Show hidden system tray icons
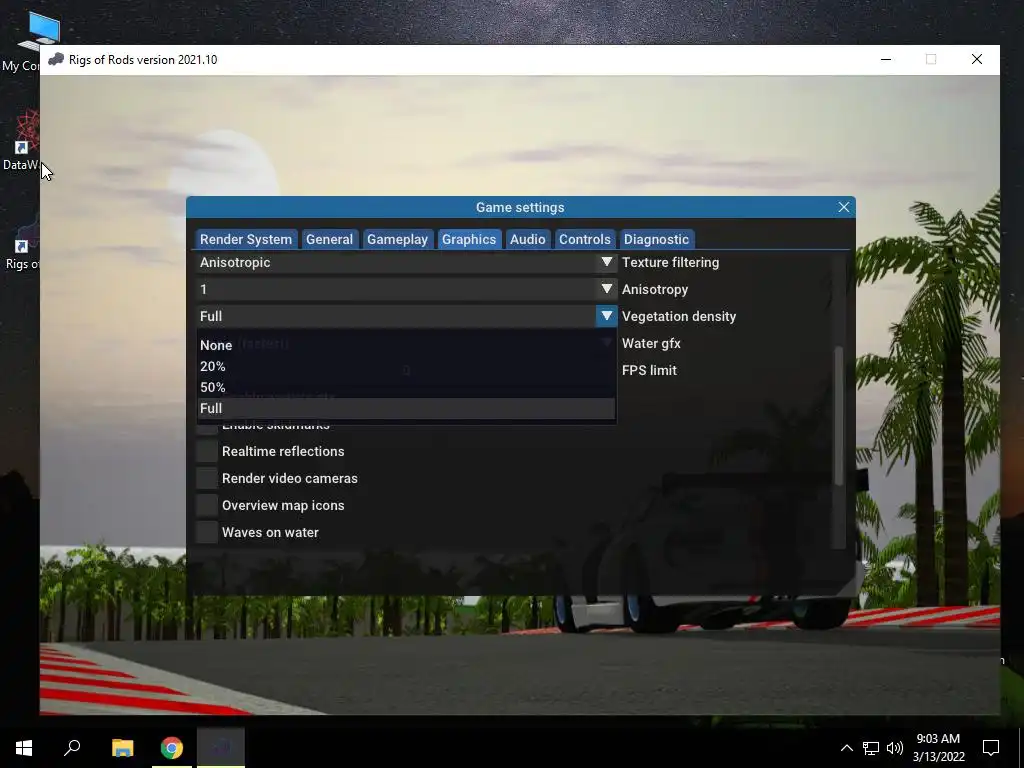1024x768 pixels. click(846, 748)
